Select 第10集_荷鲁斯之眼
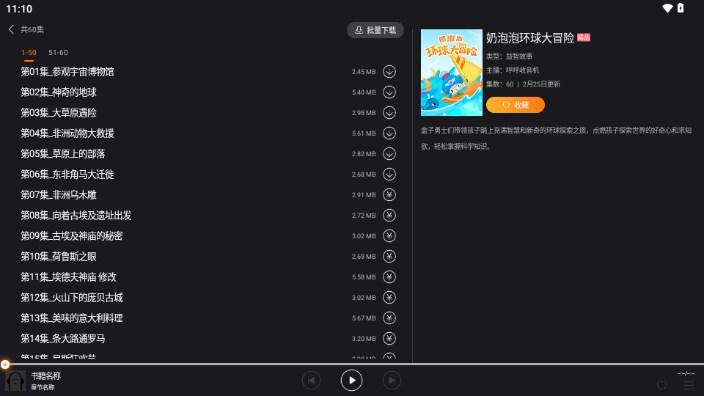 (x=58, y=256)
